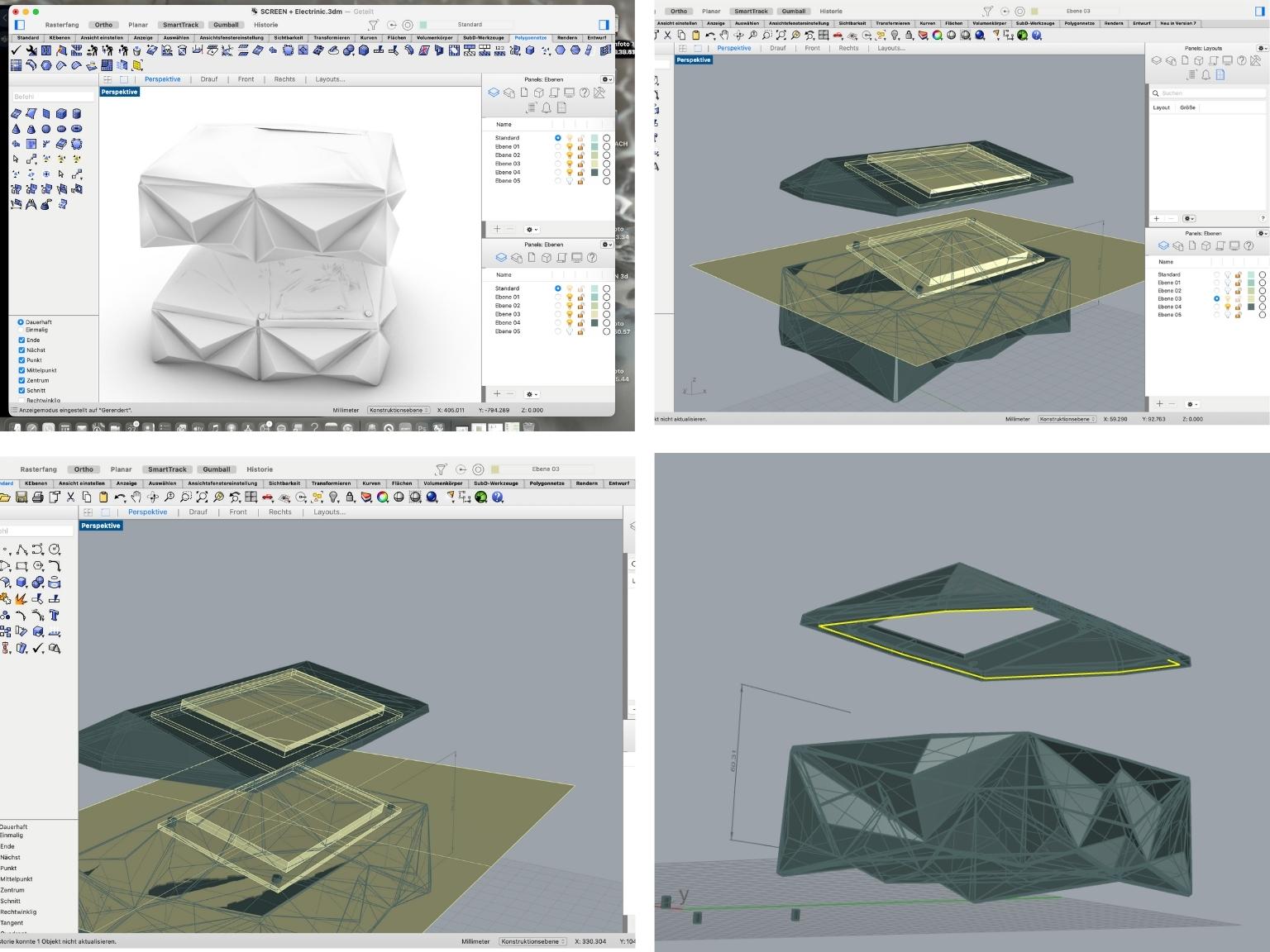Image resolution: width=1270 pixels, height=952 pixels.
Task: Click the highlighted Polygonnetze toolbar tab
Action: click(x=530, y=38)
